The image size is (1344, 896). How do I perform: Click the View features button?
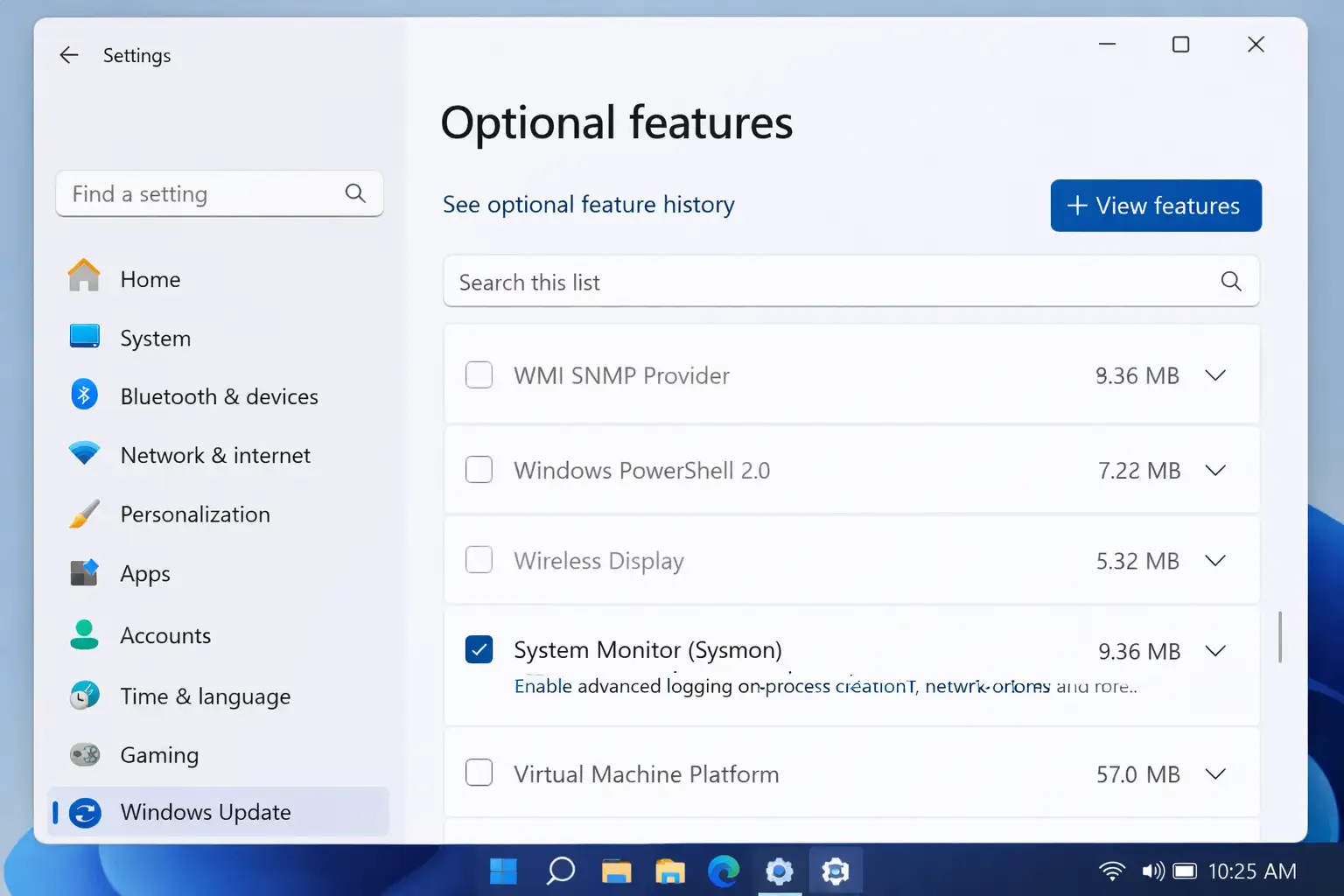[x=1155, y=206]
